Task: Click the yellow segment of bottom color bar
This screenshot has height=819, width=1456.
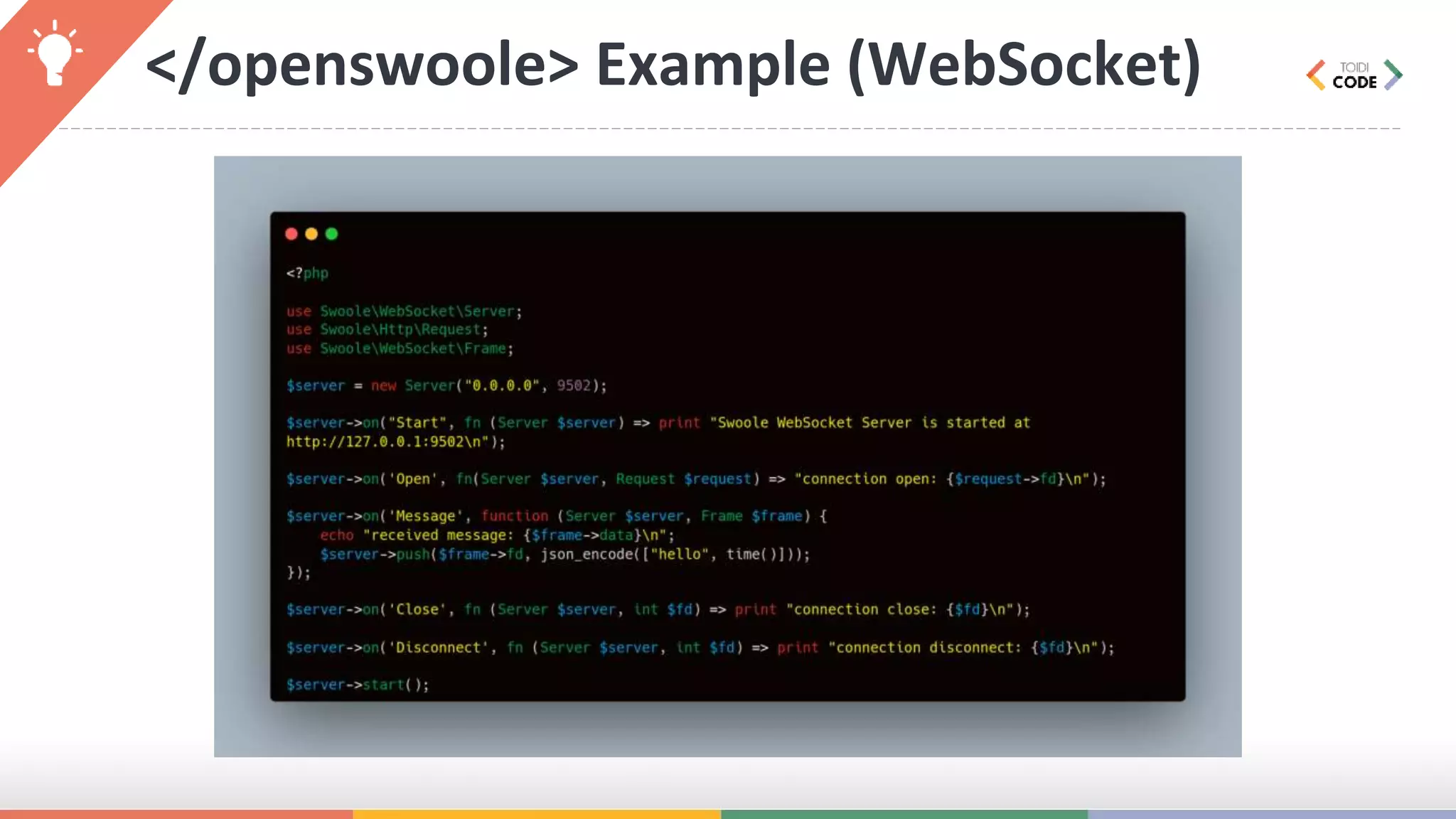Action: pyautogui.click(x=537, y=814)
